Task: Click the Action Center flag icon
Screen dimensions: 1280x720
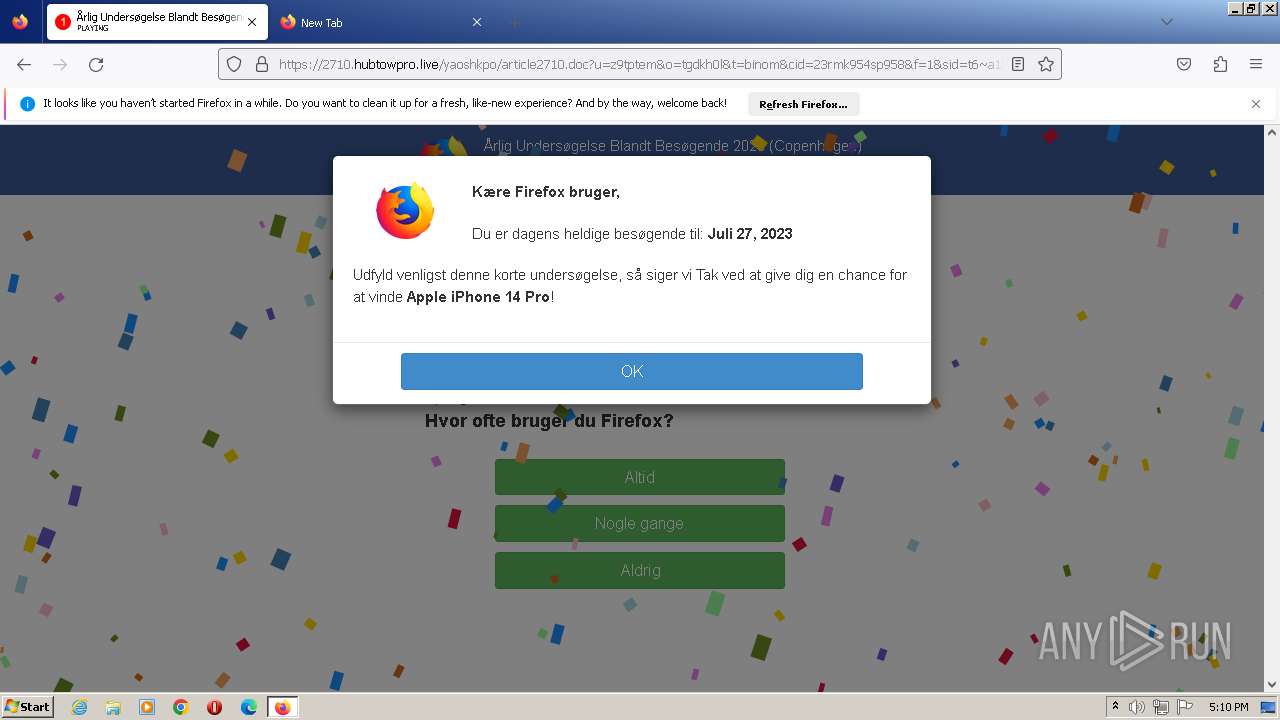Action: click(x=1184, y=707)
